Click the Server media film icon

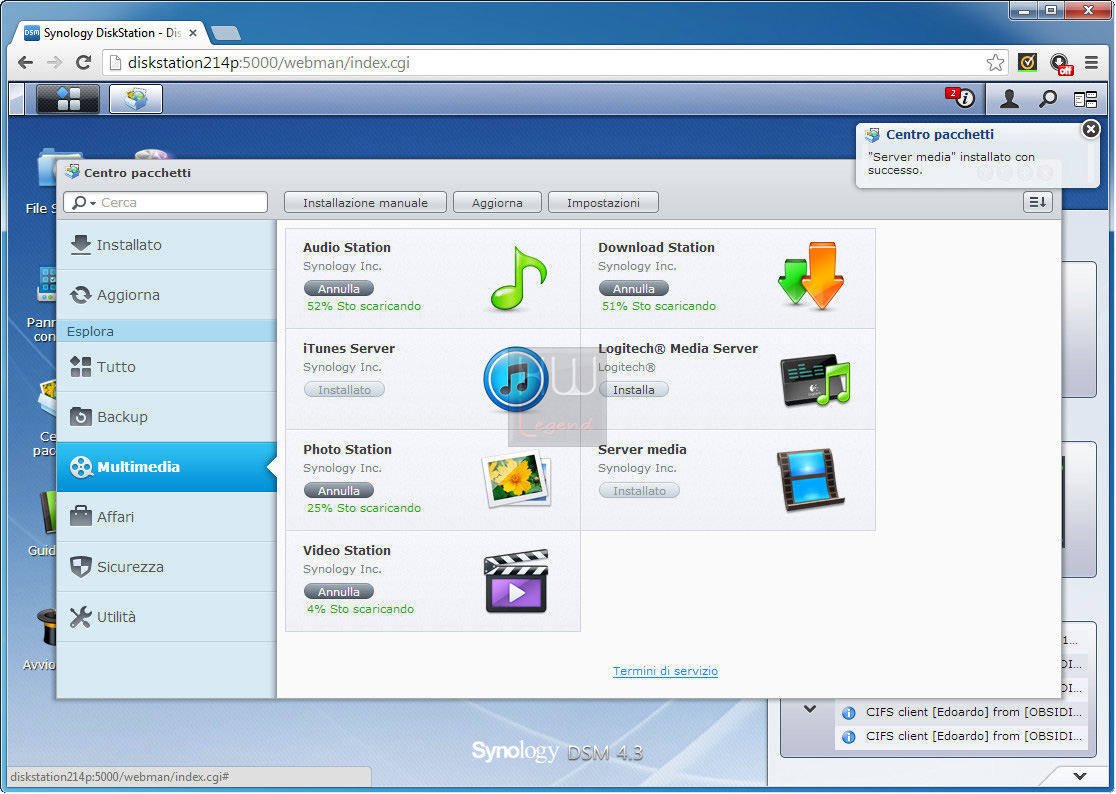[x=810, y=480]
